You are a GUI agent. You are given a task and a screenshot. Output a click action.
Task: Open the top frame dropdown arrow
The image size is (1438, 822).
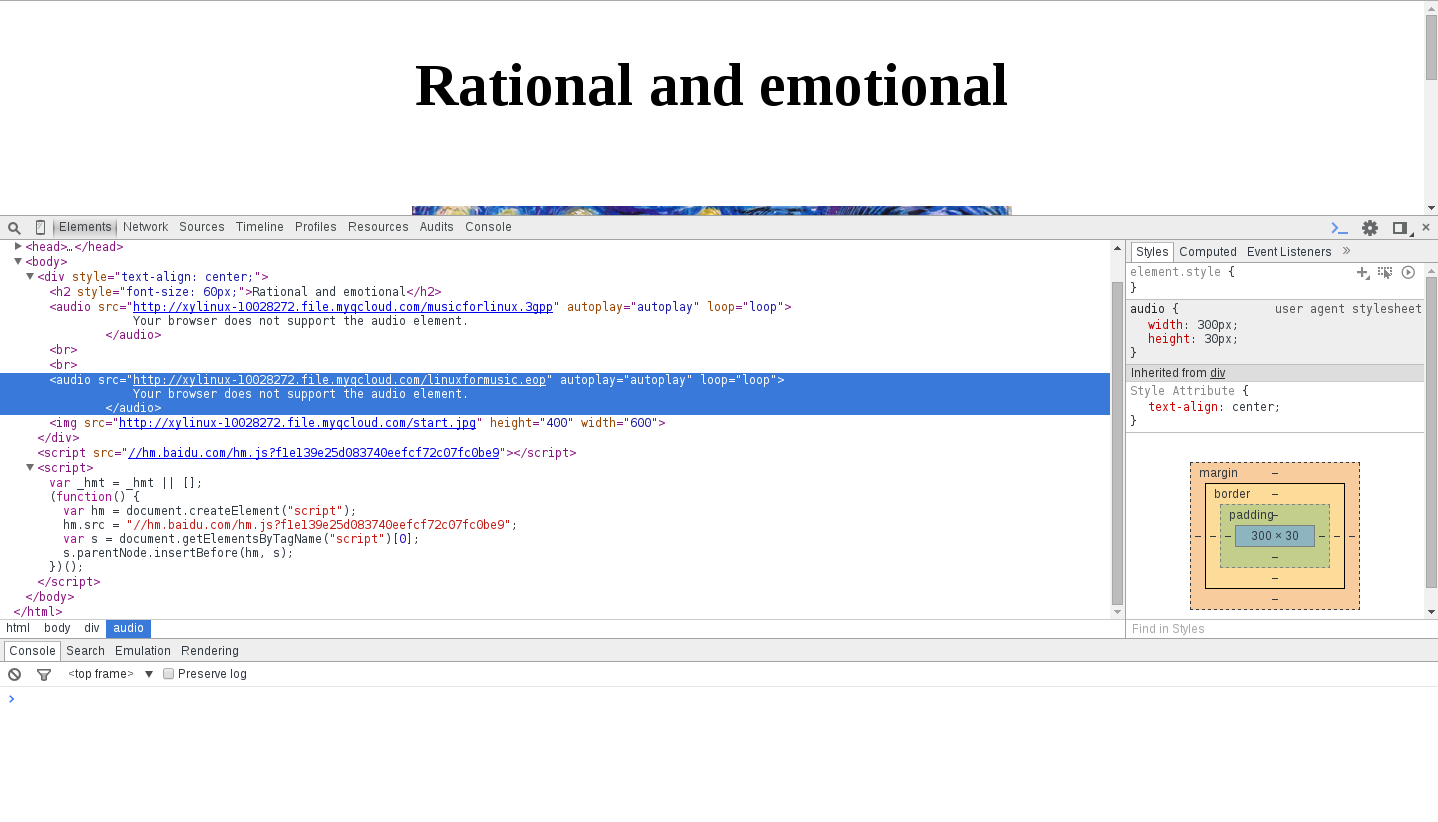click(x=149, y=674)
